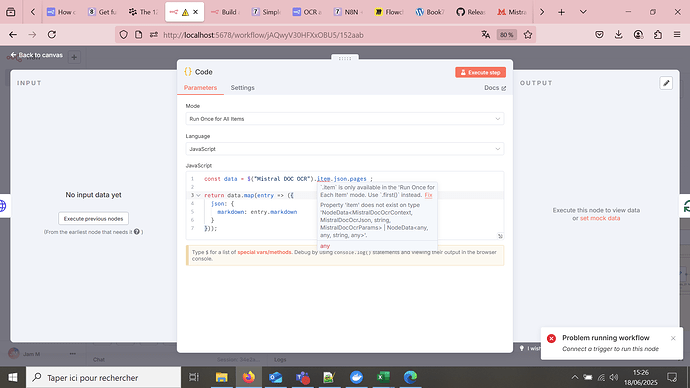Image resolution: width=690 pixels, height=388 pixels.
Task: Click the browser forward arrow
Action: pos(32,35)
